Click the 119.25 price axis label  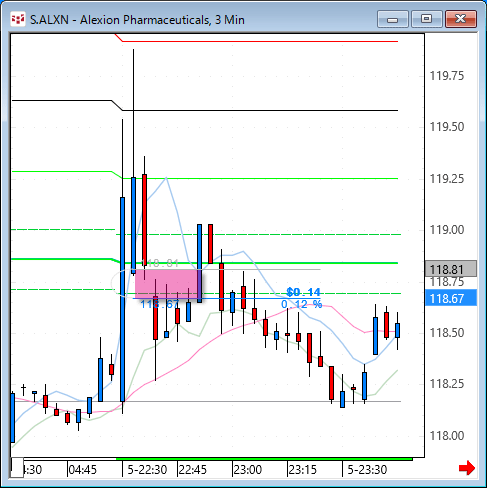coord(447,179)
